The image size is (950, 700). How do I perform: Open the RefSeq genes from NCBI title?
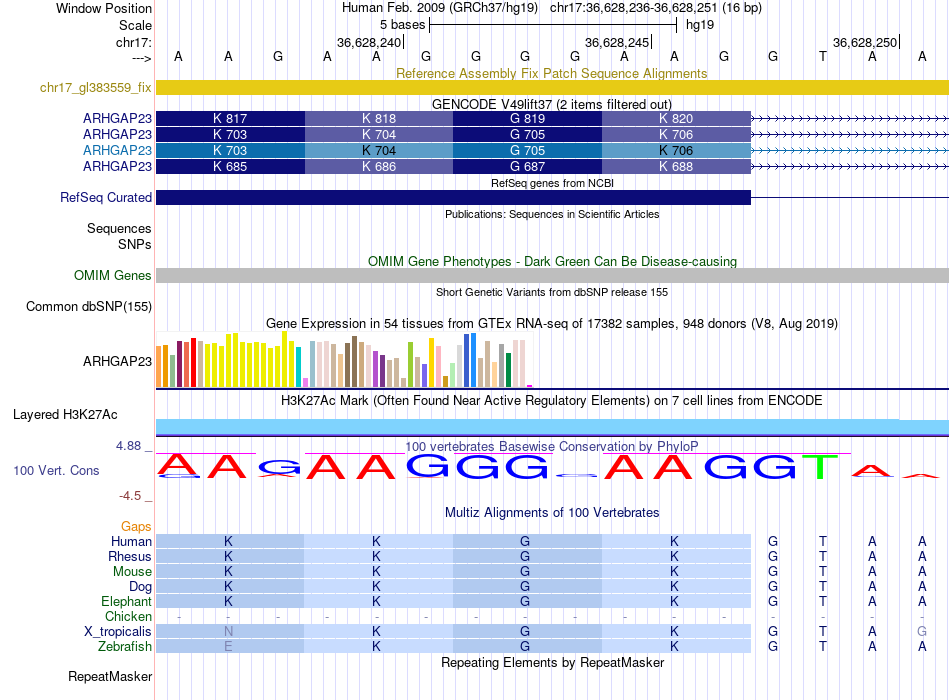pyautogui.click(x=552, y=183)
